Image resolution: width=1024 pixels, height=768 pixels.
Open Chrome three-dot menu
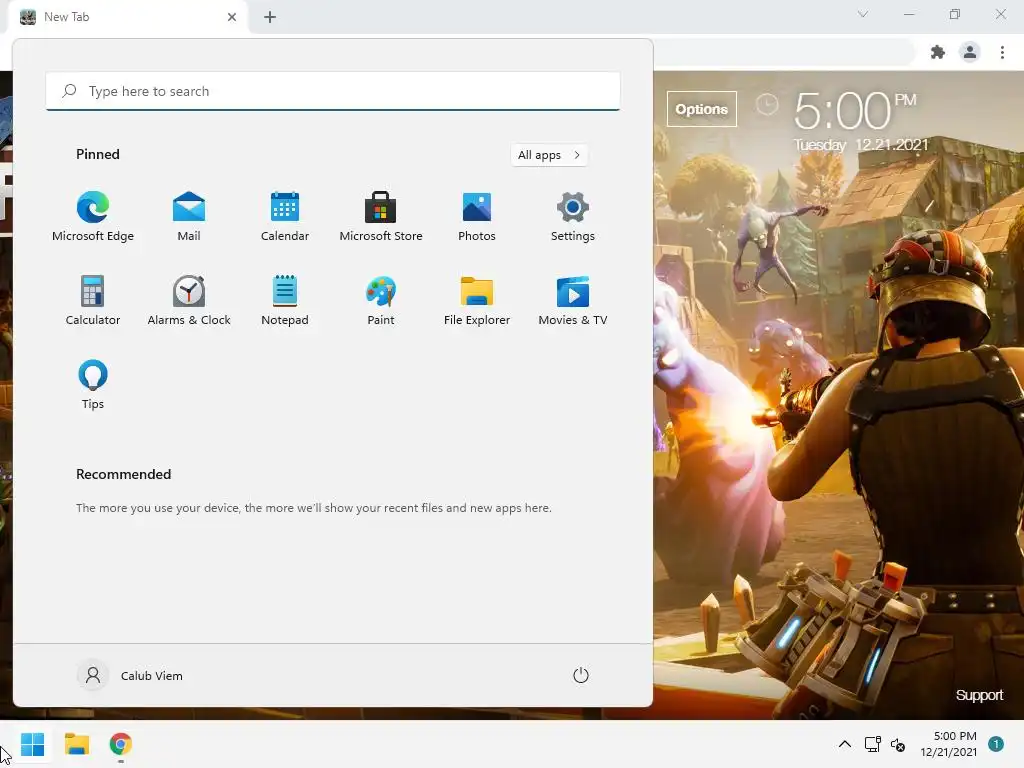1002,52
